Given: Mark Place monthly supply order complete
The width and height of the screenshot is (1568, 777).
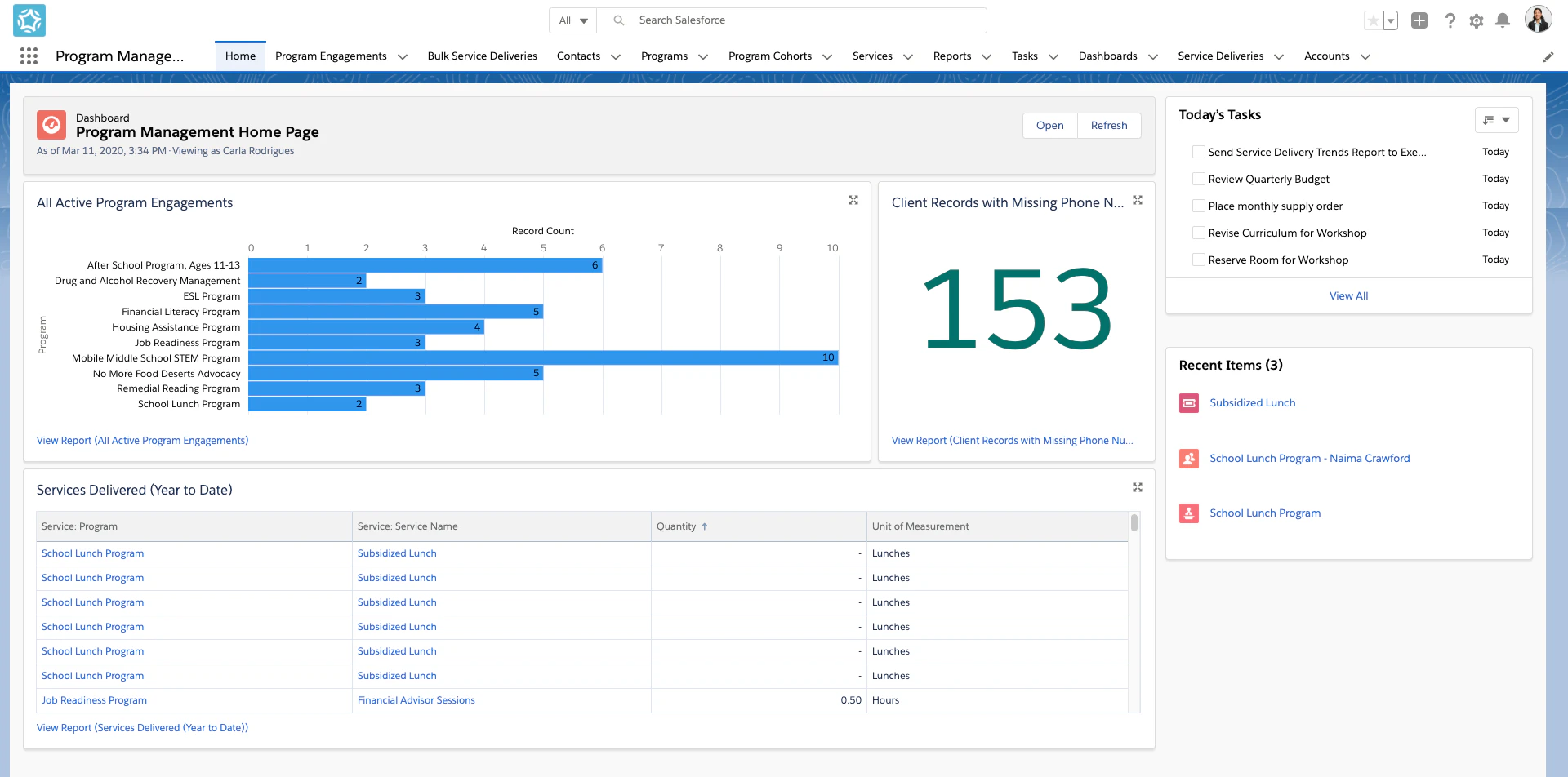Looking at the screenshot, I should [x=1198, y=205].
